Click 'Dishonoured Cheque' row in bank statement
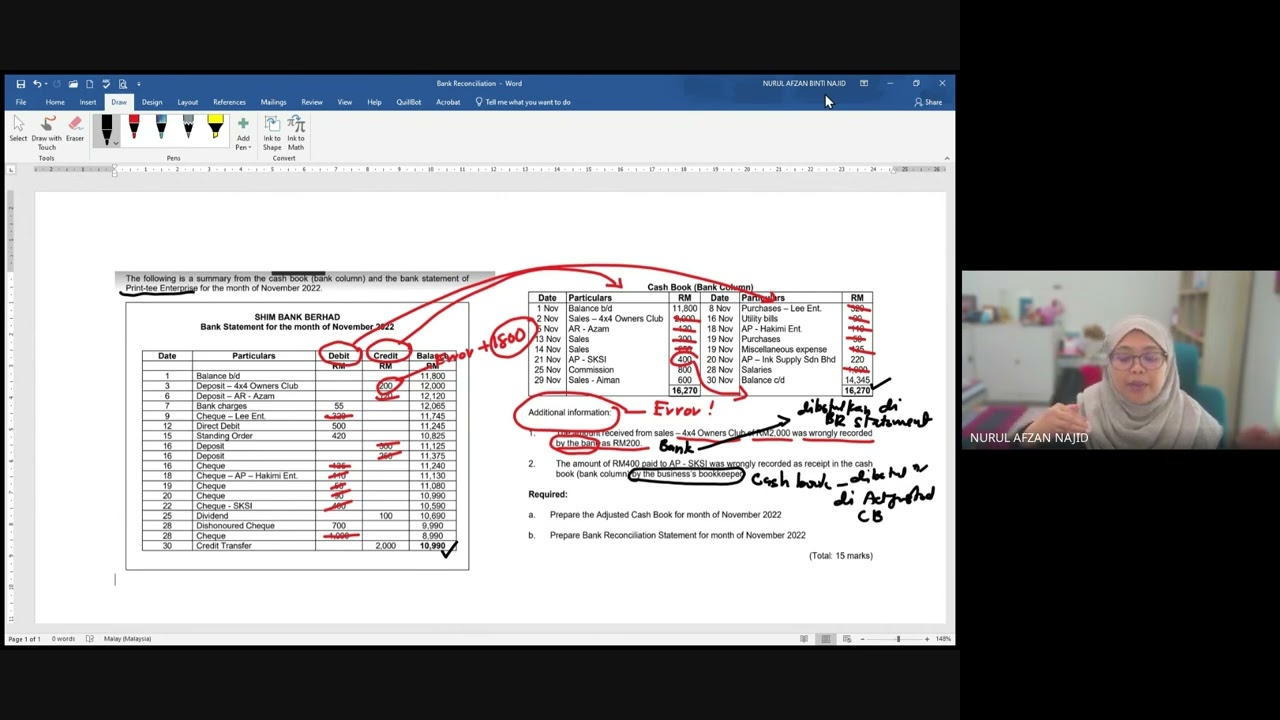Image resolution: width=1280 pixels, height=720 pixels. pos(299,526)
